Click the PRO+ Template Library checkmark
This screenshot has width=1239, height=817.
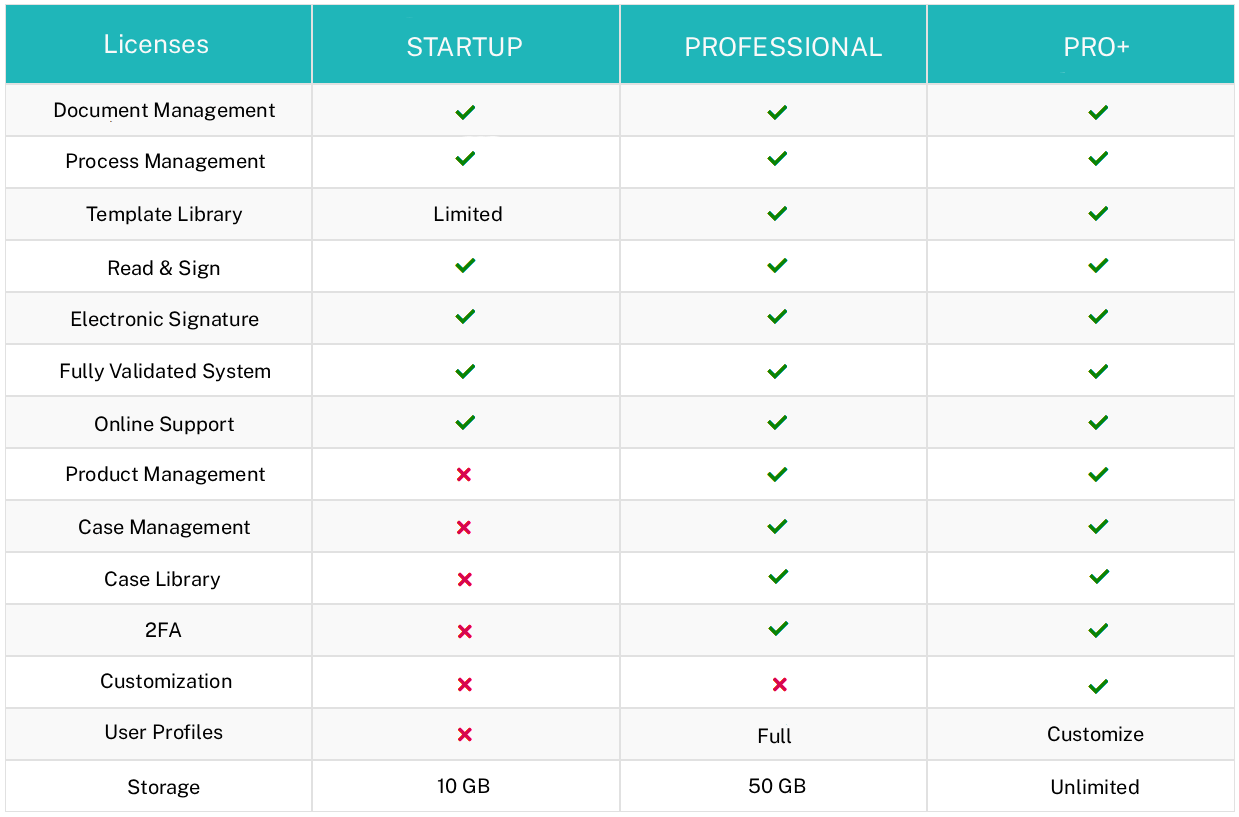pyautogui.click(x=1098, y=213)
